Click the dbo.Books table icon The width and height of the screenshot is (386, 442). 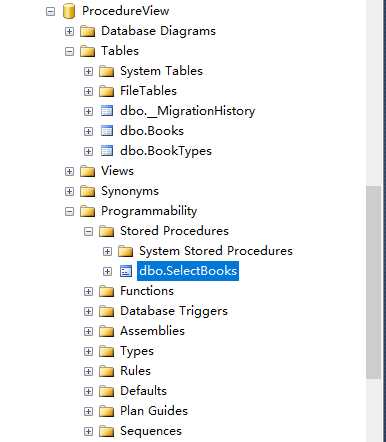[x=107, y=131]
